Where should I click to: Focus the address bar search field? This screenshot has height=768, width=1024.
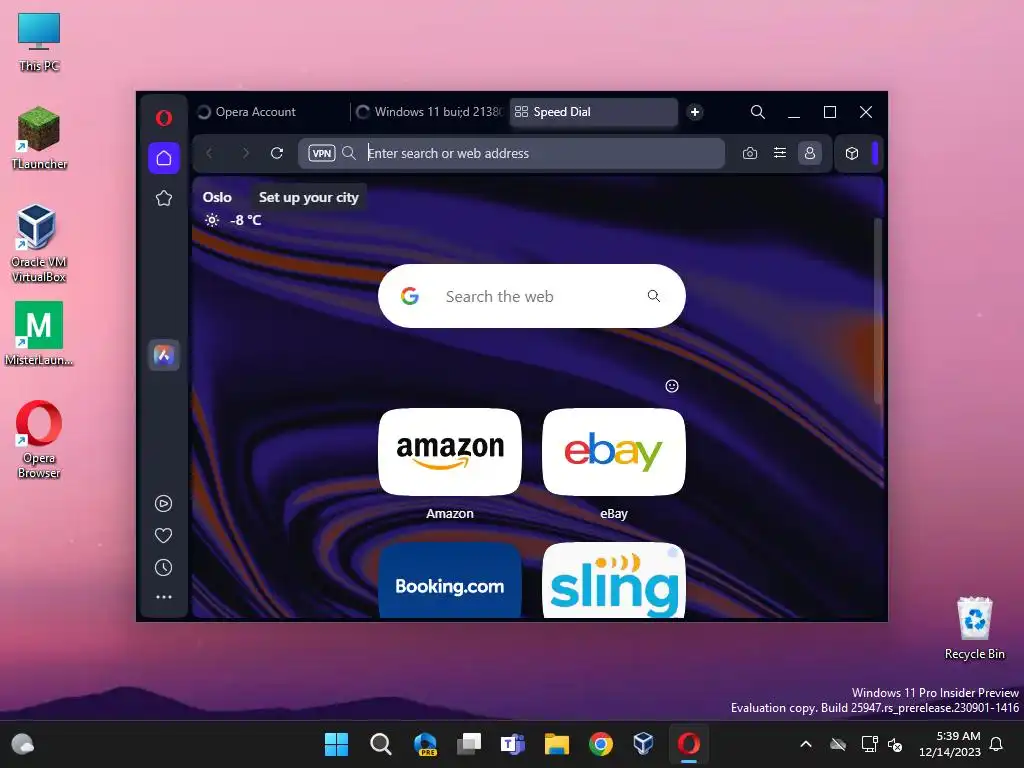tap(512, 153)
